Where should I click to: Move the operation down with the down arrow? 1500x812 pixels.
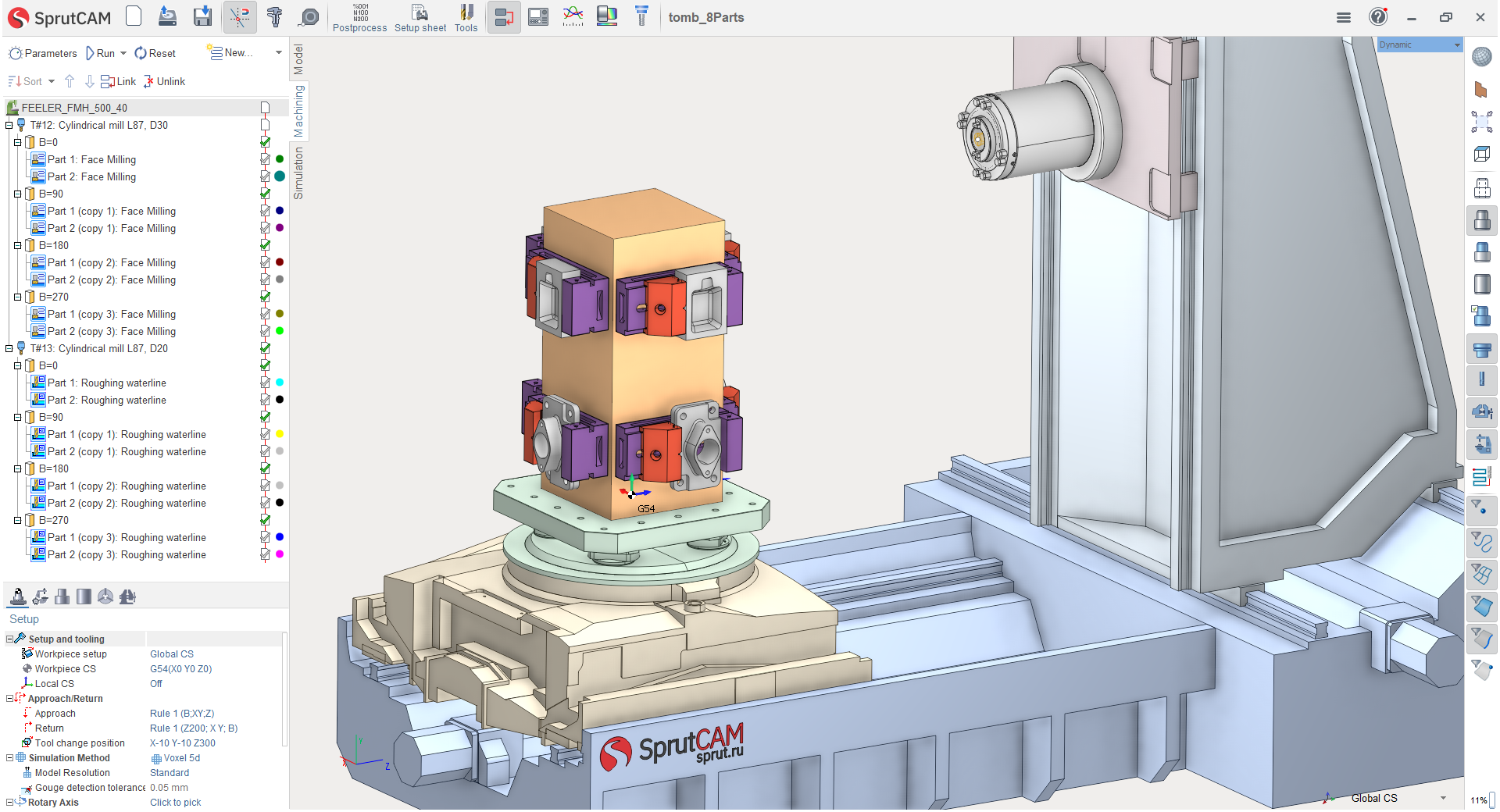[x=89, y=81]
